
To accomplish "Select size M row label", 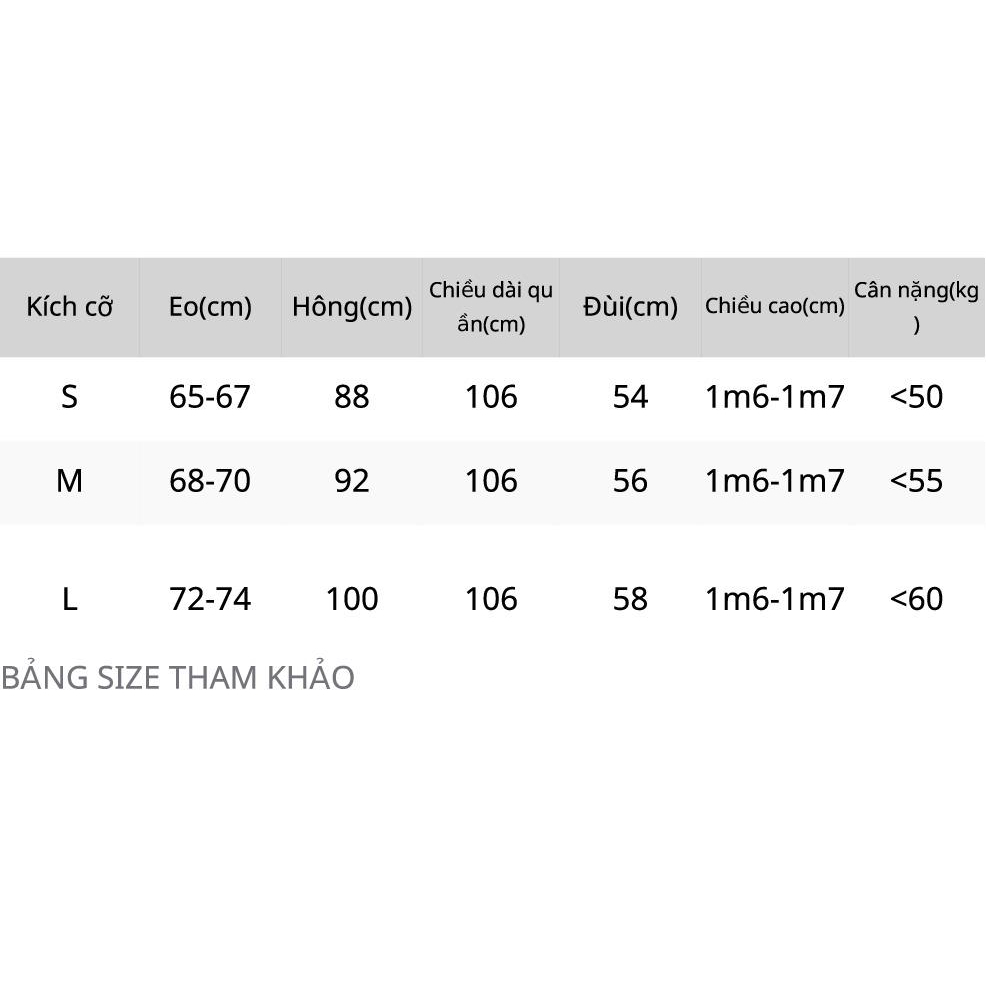I will (x=69, y=481).
